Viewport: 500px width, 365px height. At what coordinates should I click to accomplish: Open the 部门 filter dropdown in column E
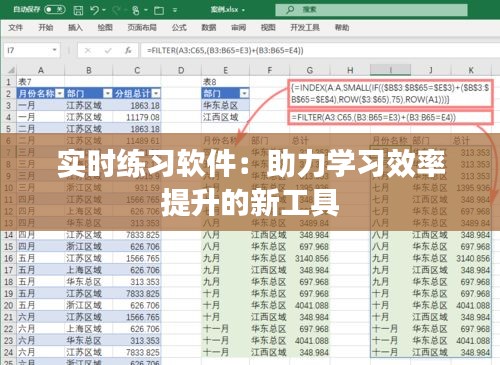pos(244,94)
